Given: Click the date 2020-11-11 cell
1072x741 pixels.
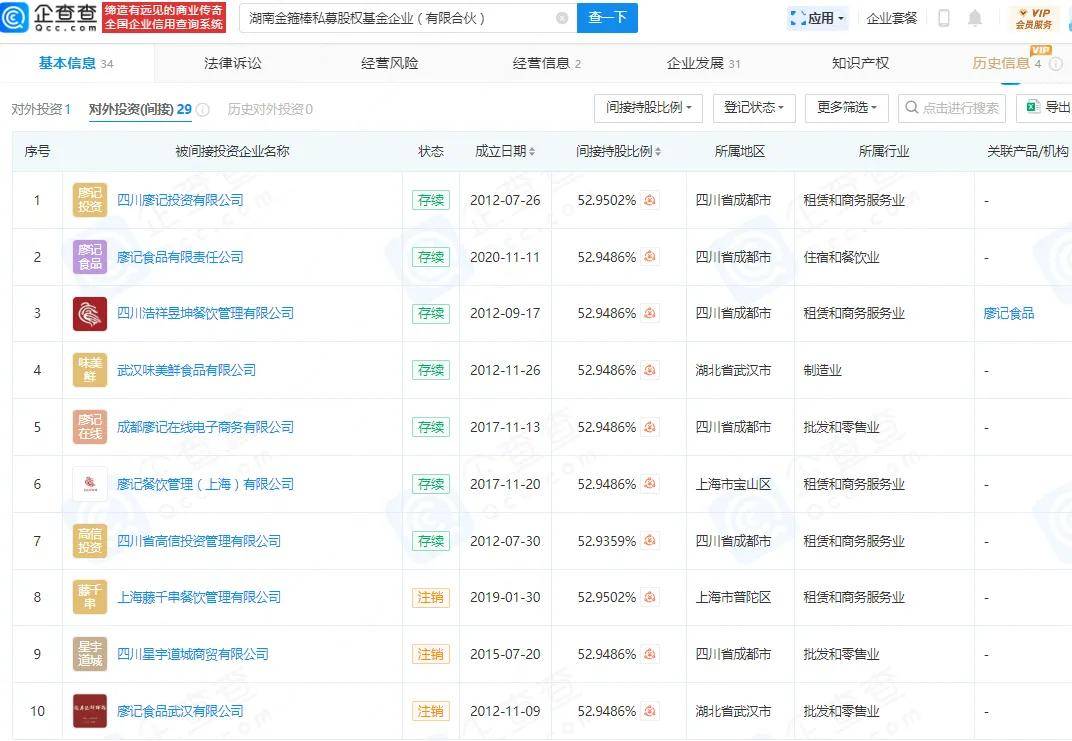Looking at the screenshot, I should (x=505, y=257).
